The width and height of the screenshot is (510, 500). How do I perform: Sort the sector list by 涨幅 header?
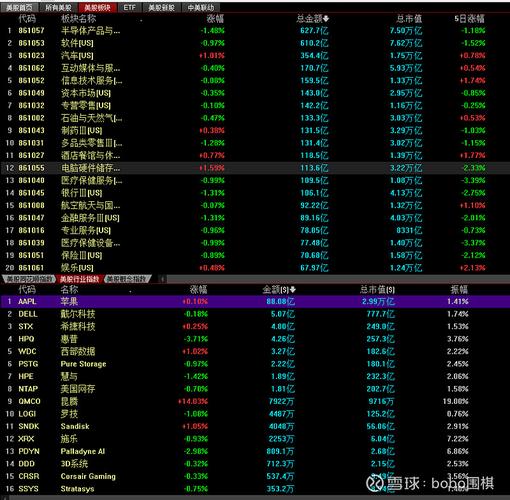(215, 19)
